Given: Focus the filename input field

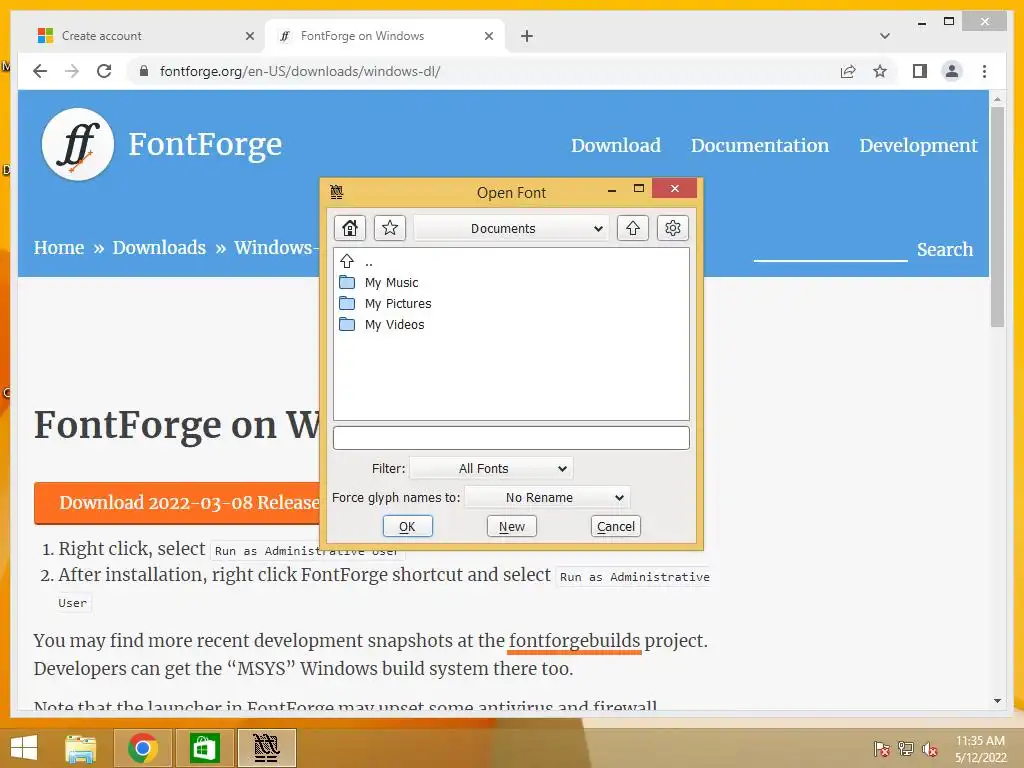Looking at the screenshot, I should (511, 438).
